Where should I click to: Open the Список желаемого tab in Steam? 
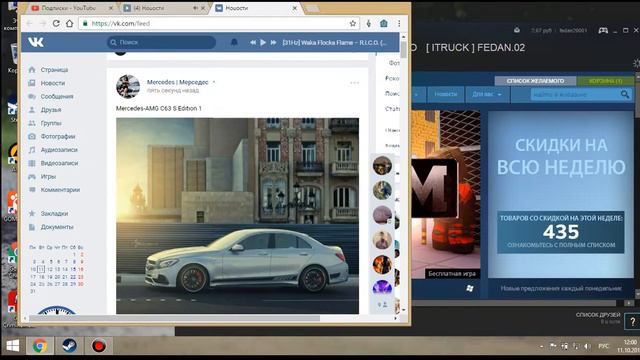pos(535,81)
